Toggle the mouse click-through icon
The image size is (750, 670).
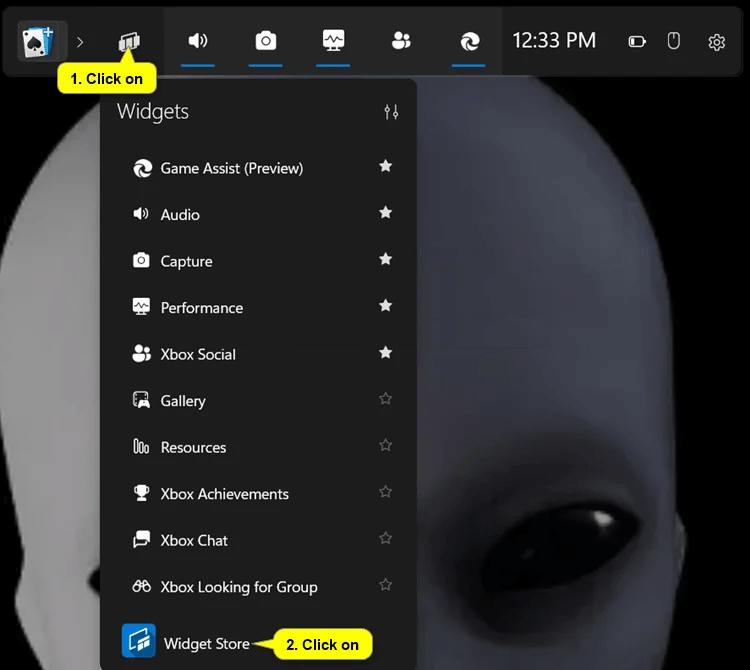pos(673,41)
